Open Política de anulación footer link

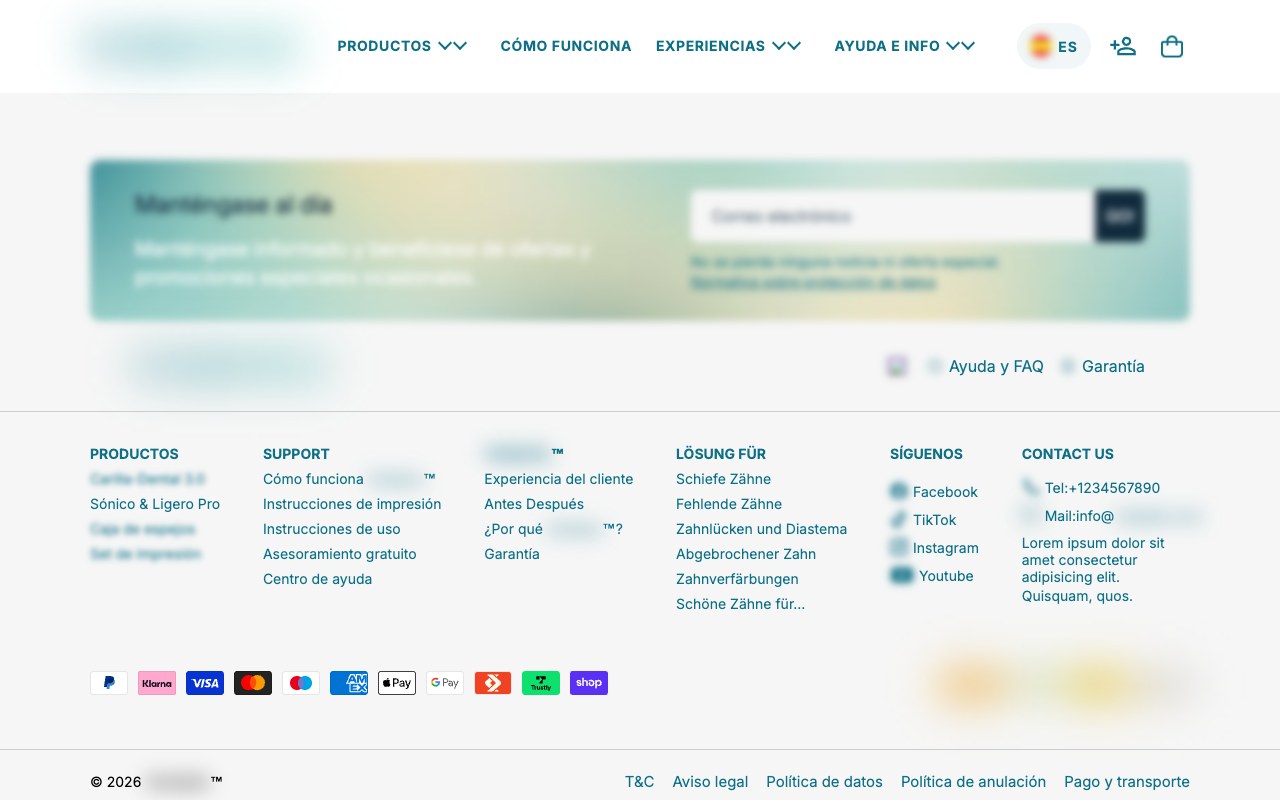click(974, 782)
